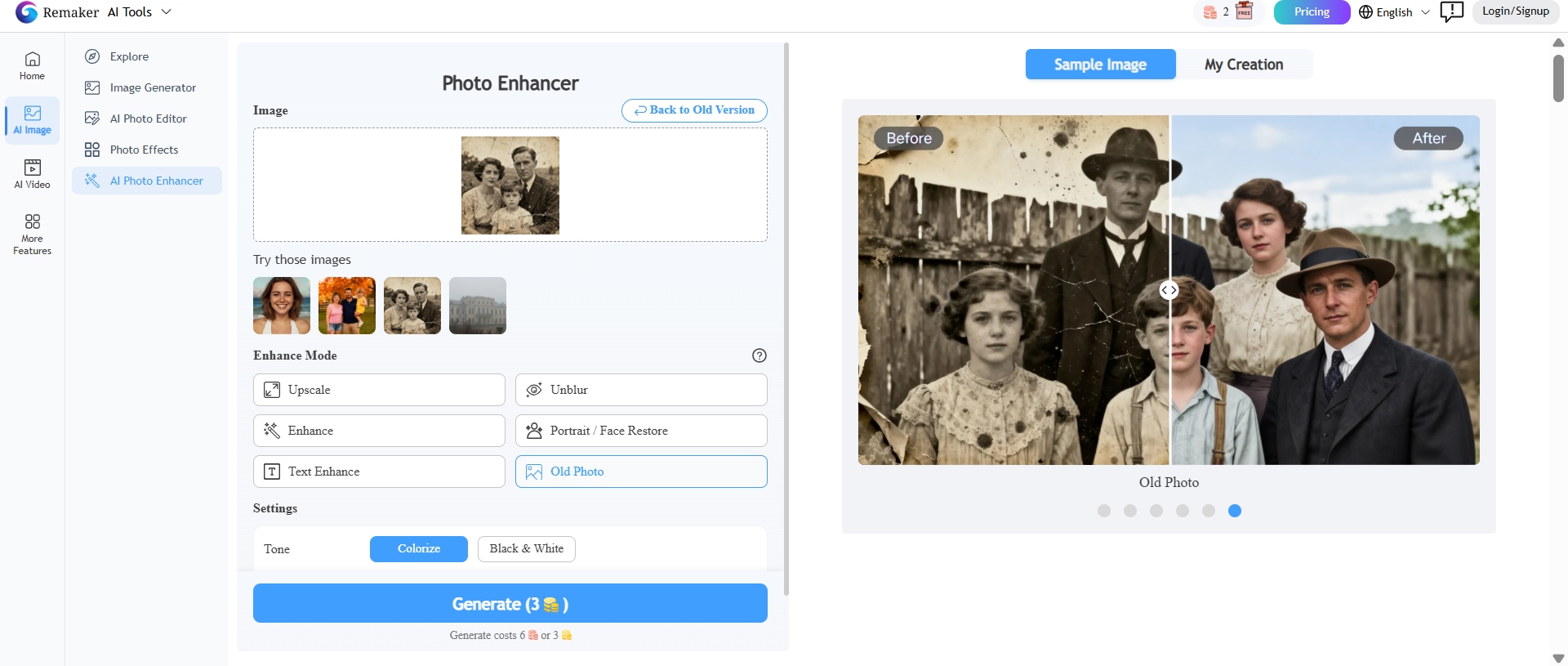Click the active sixth carousel dot

click(x=1235, y=511)
